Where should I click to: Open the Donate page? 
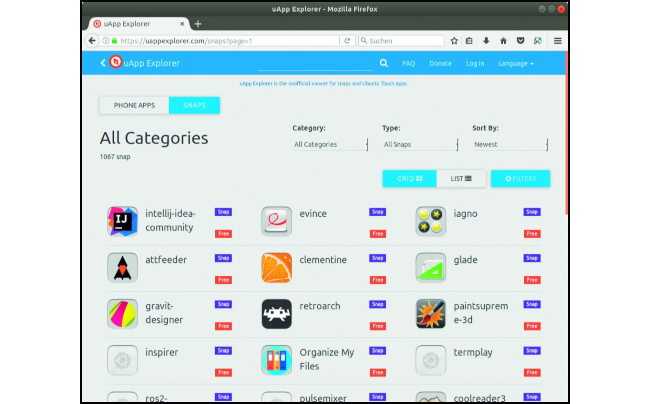(440, 63)
